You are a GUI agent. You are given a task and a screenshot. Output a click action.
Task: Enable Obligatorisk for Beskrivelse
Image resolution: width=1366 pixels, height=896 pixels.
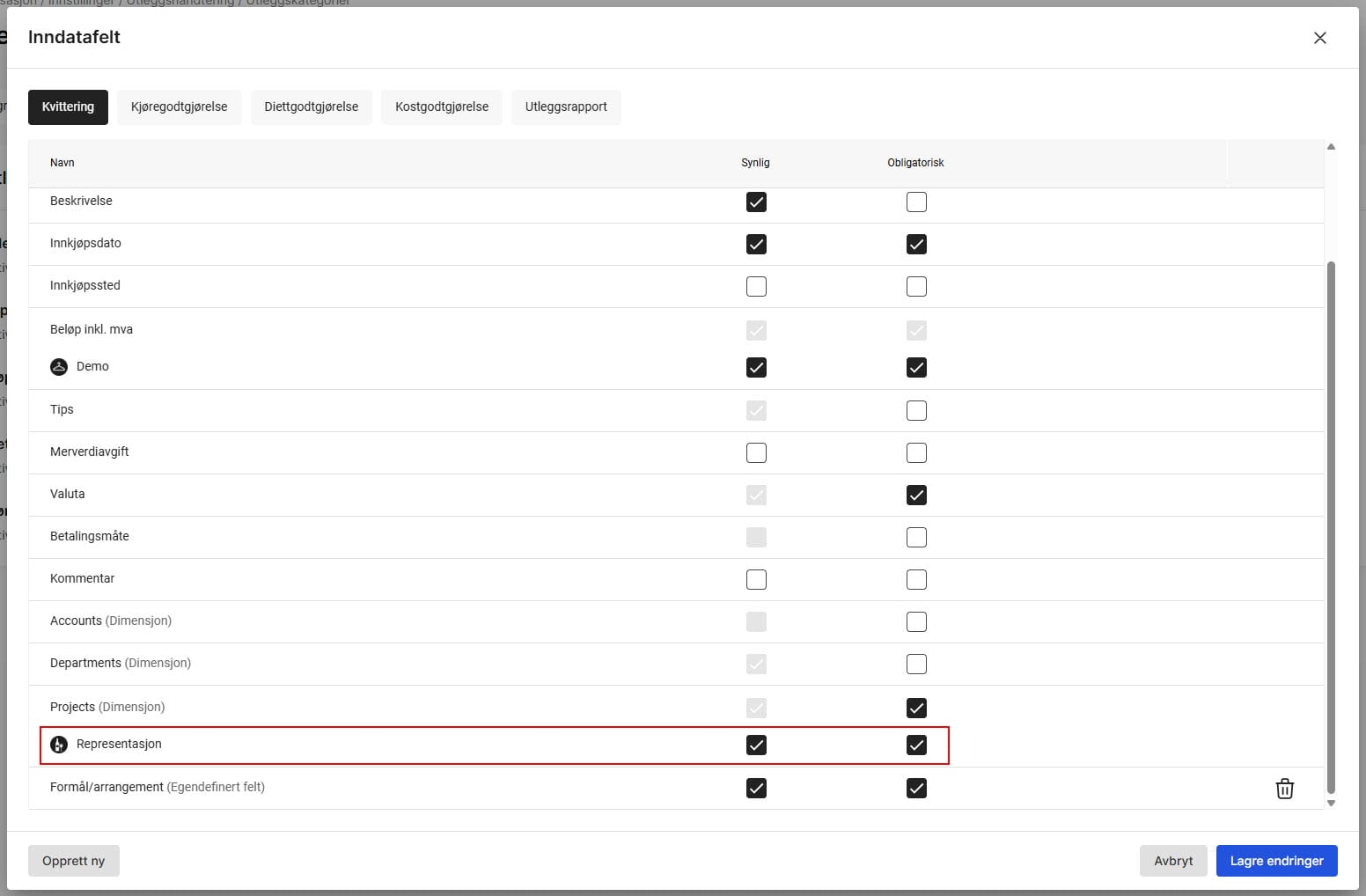[916, 202]
